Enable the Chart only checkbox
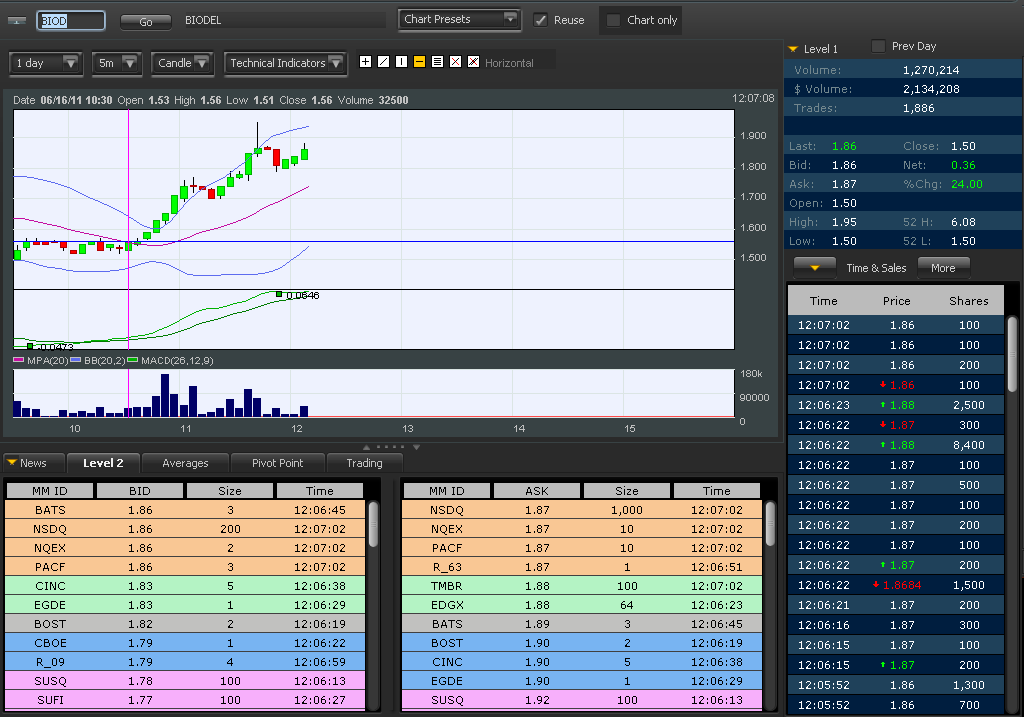The height and width of the screenshot is (717, 1024). click(x=614, y=20)
